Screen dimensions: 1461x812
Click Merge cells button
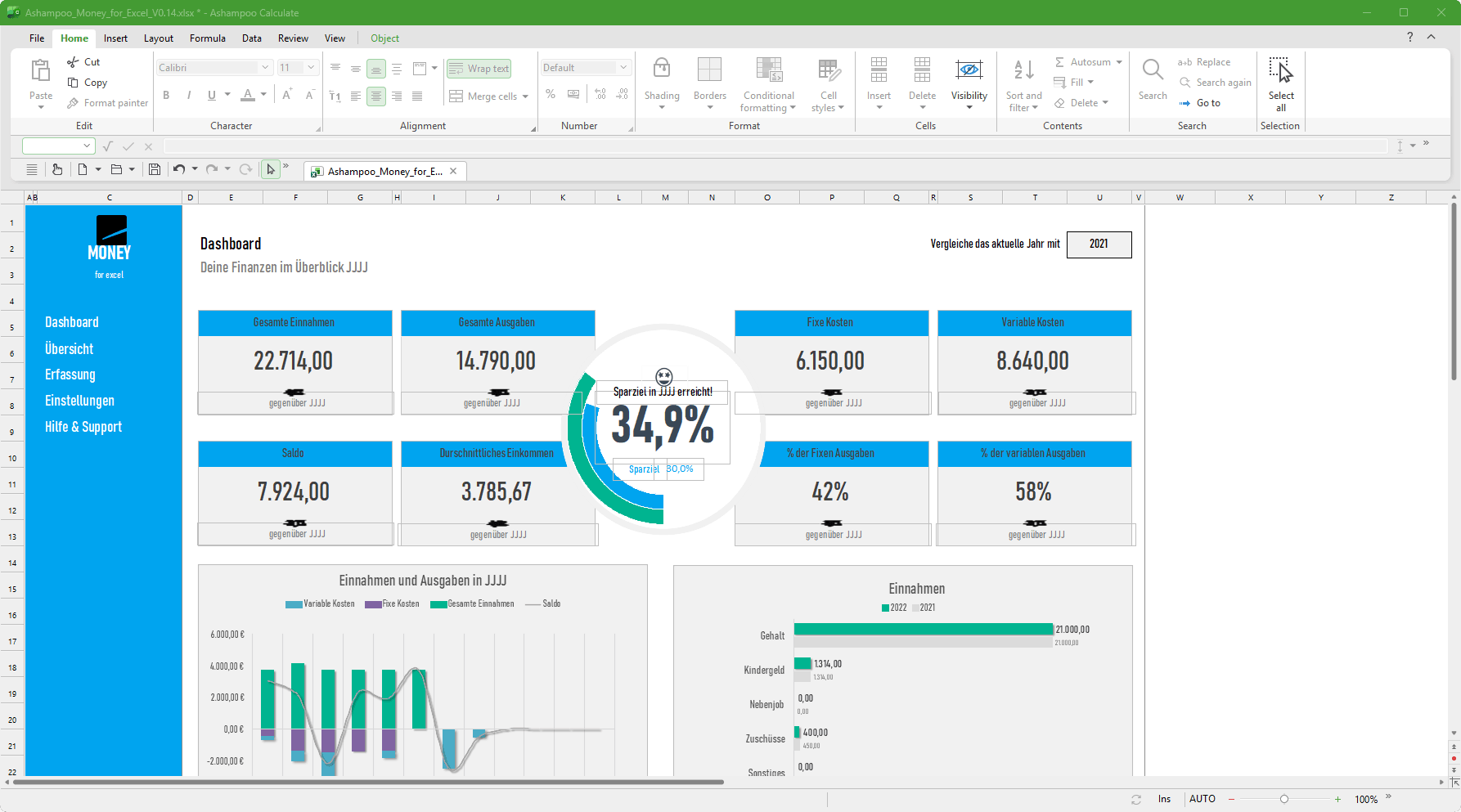point(483,96)
